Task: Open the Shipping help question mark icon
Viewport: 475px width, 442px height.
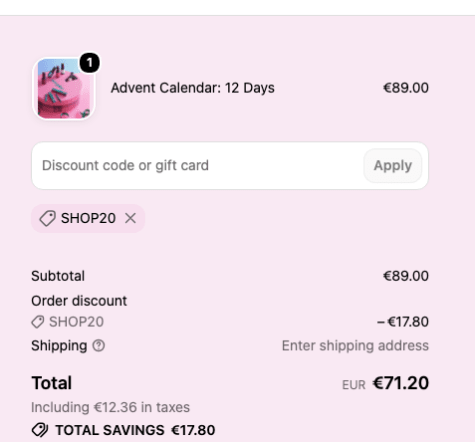Action: tap(99, 346)
